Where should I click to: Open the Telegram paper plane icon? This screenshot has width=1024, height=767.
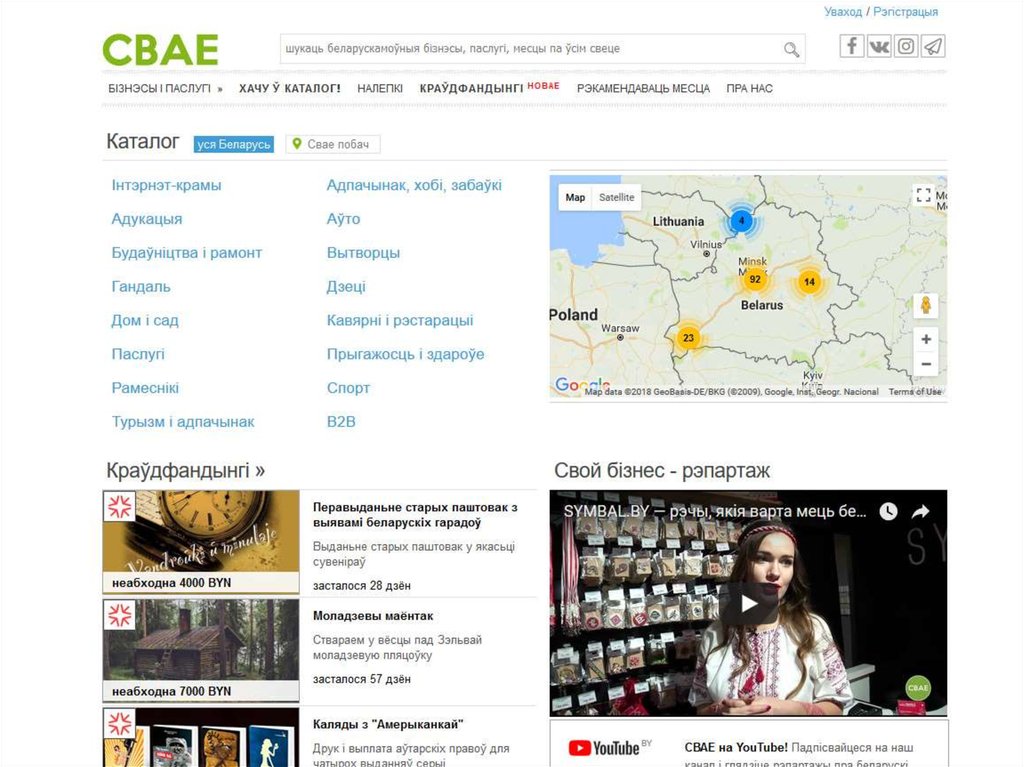[x=933, y=46]
